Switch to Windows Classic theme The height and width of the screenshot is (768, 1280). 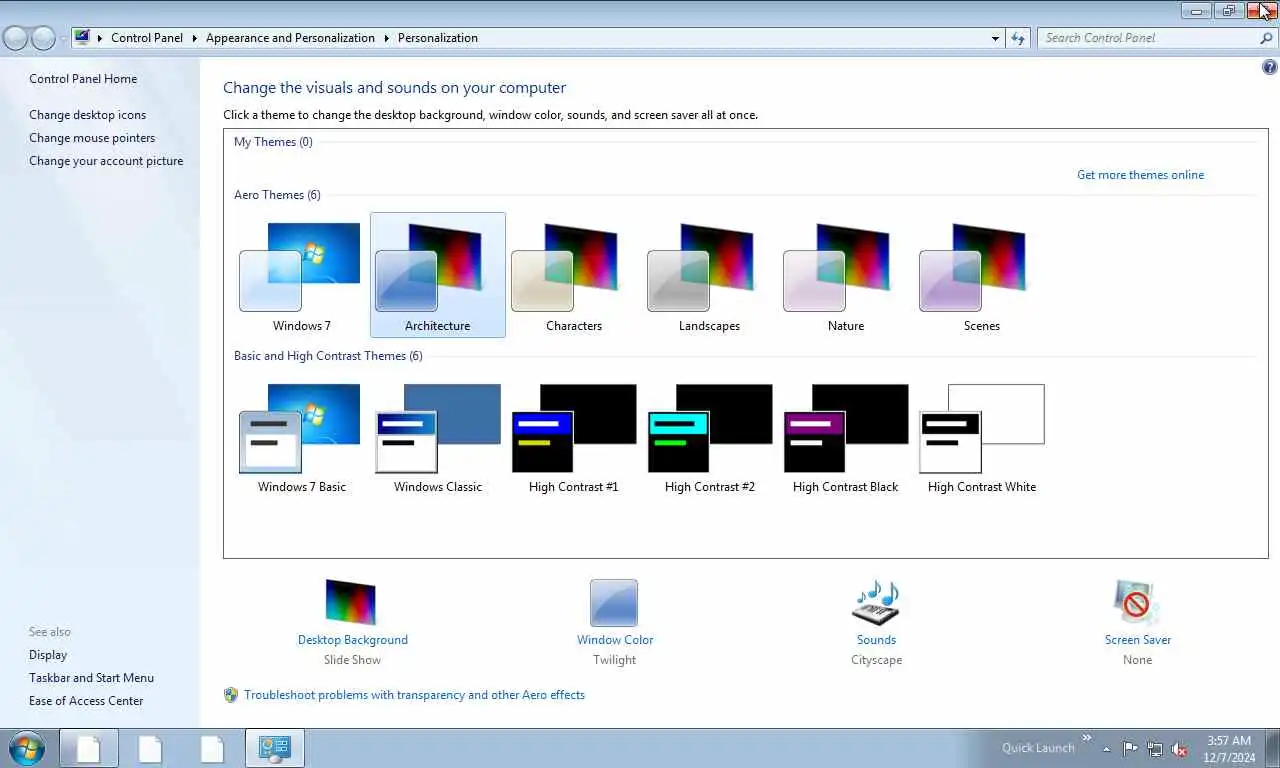click(437, 438)
